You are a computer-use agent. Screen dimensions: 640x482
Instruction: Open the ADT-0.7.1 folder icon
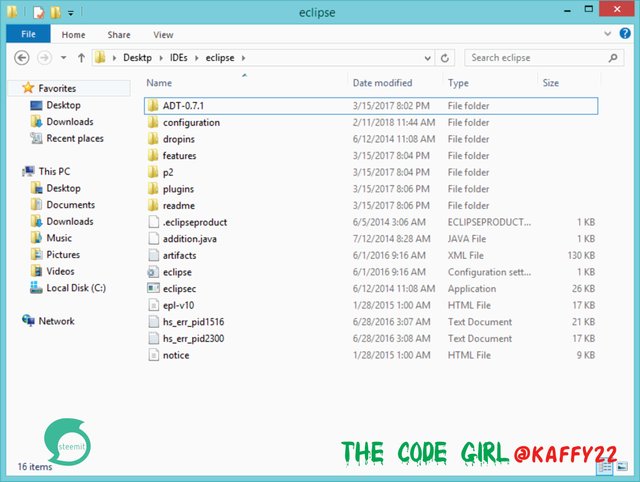(153, 106)
